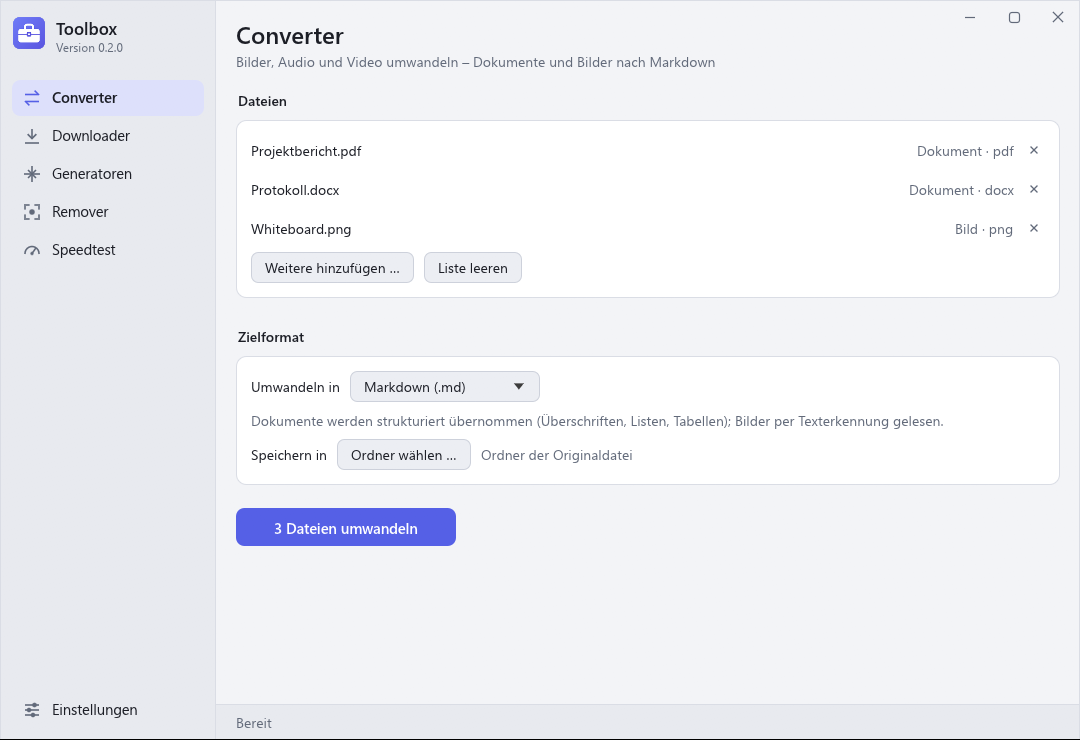Click the Dokument · docx type label
The height and width of the screenshot is (740, 1080).
(961, 190)
